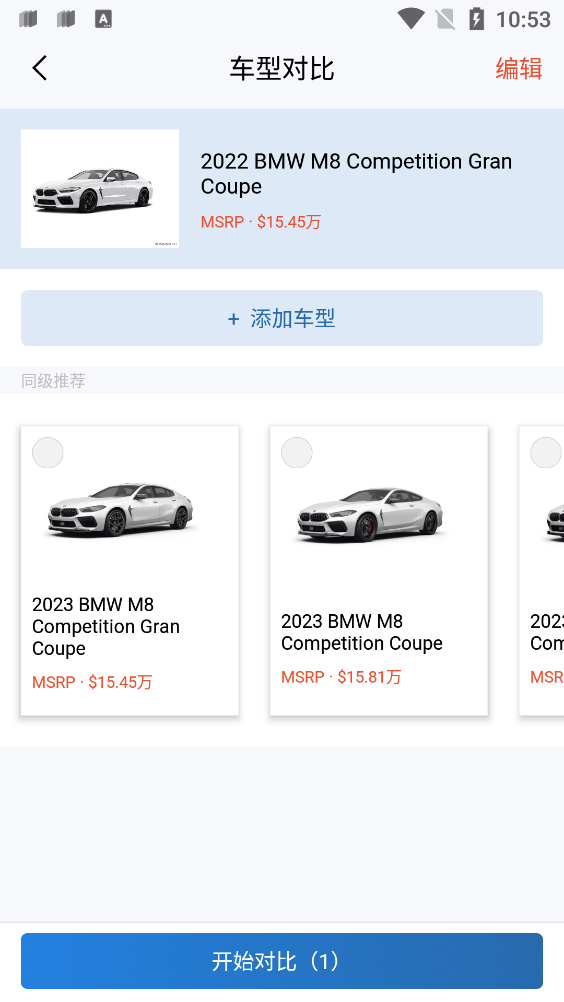Tap the no-SIM status icon
Image resolution: width=564 pixels, height=1002 pixels.
tap(445, 19)
